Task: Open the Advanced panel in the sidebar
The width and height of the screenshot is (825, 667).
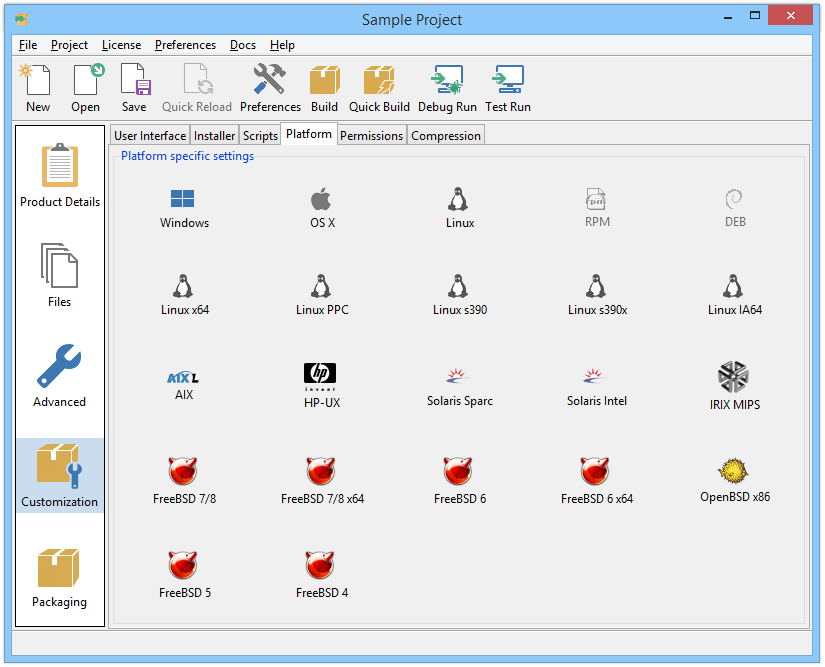Action: point(59,375)
